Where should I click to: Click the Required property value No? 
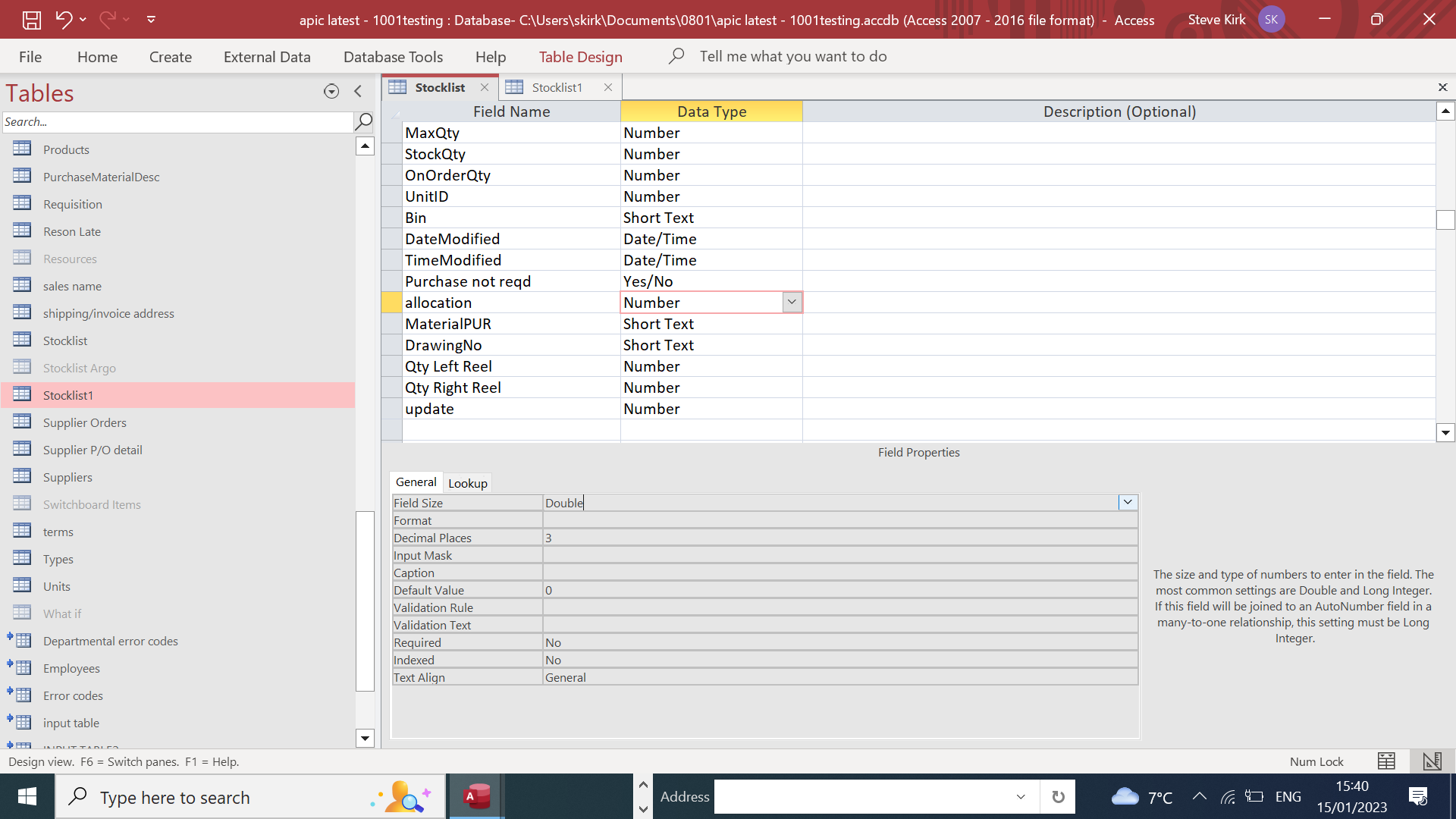pos(840,642)
